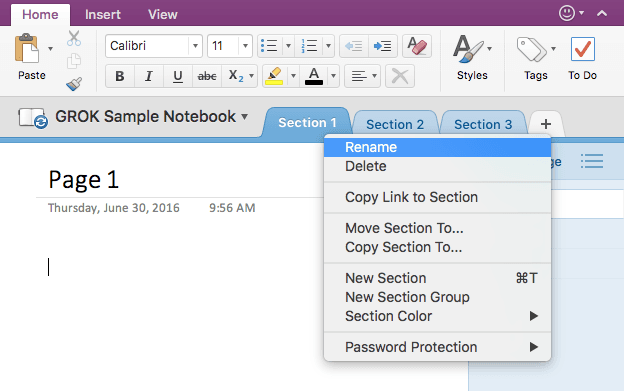
Task: Apply yellow text highlight color
Action: click(274, 76)
